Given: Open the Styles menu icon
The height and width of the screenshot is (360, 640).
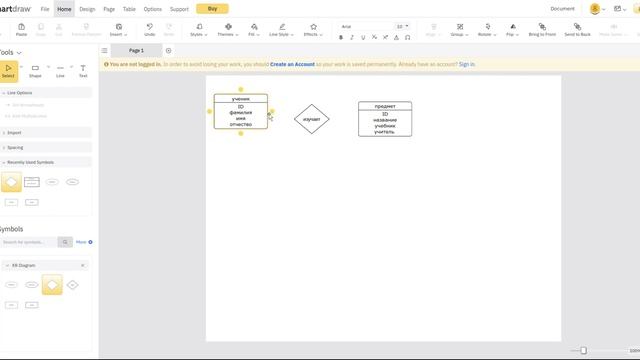Looking at the screenshot, I should 199,27.
